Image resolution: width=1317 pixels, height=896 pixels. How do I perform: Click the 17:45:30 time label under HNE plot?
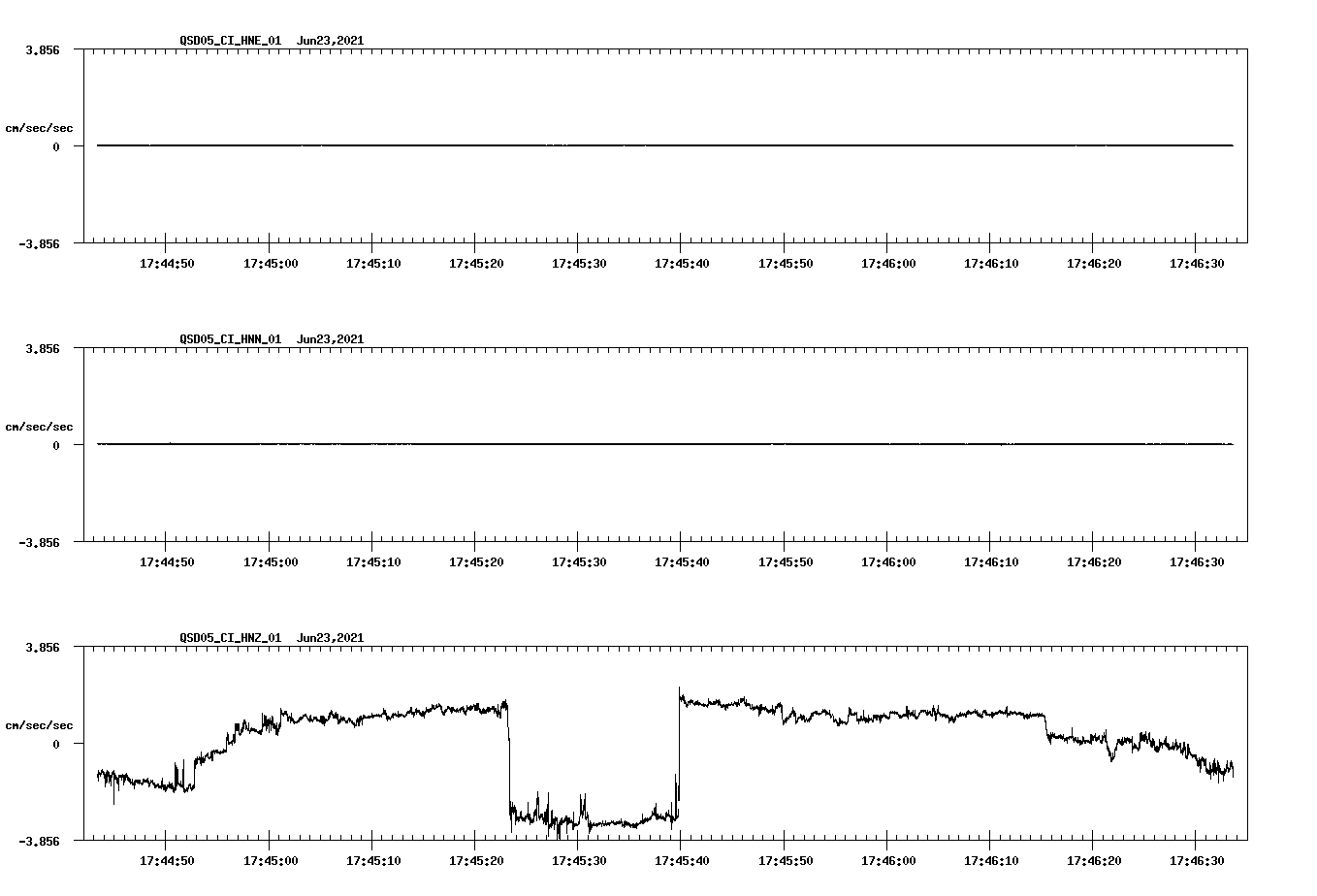[579, 263]
